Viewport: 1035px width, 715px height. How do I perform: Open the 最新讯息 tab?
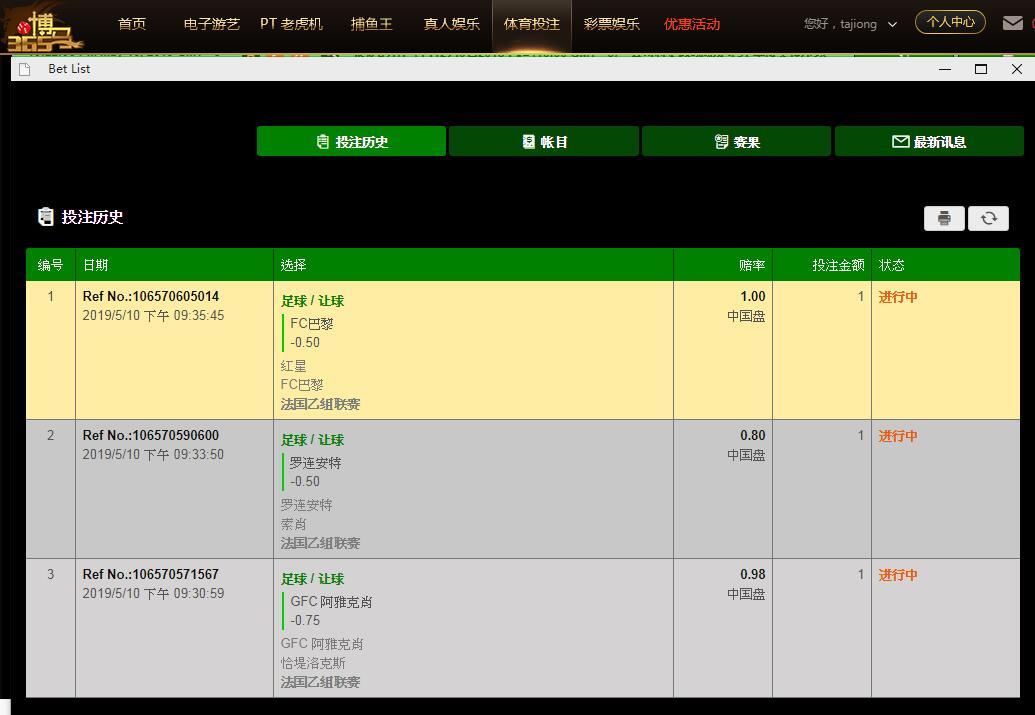[x=929, y=141]
